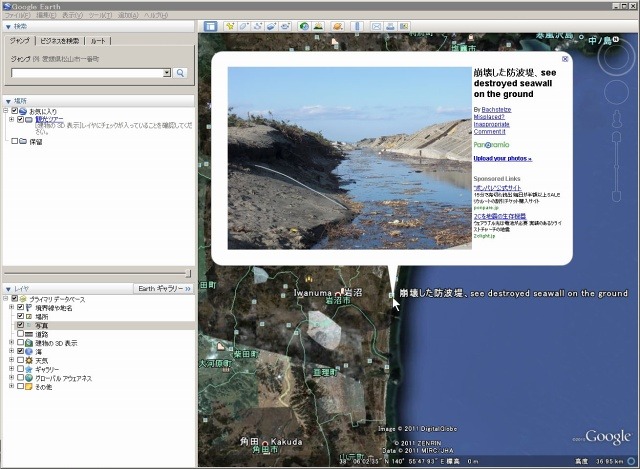This screenshot has height=469, width=640.
Task: Toggle the sidebar with the toolbar panel icon
Action: tap(210, 27)
